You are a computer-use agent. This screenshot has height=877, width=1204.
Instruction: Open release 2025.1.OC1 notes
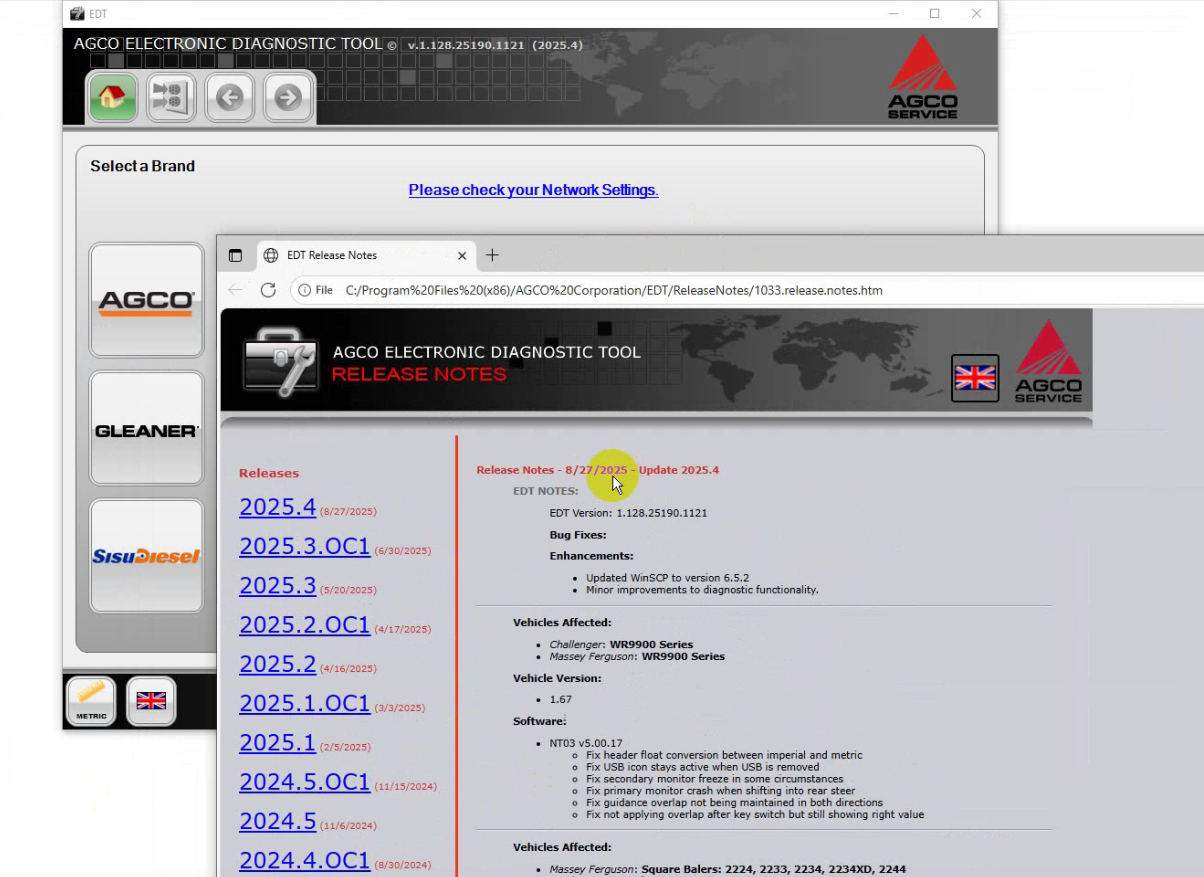click(x=305, y=703)
